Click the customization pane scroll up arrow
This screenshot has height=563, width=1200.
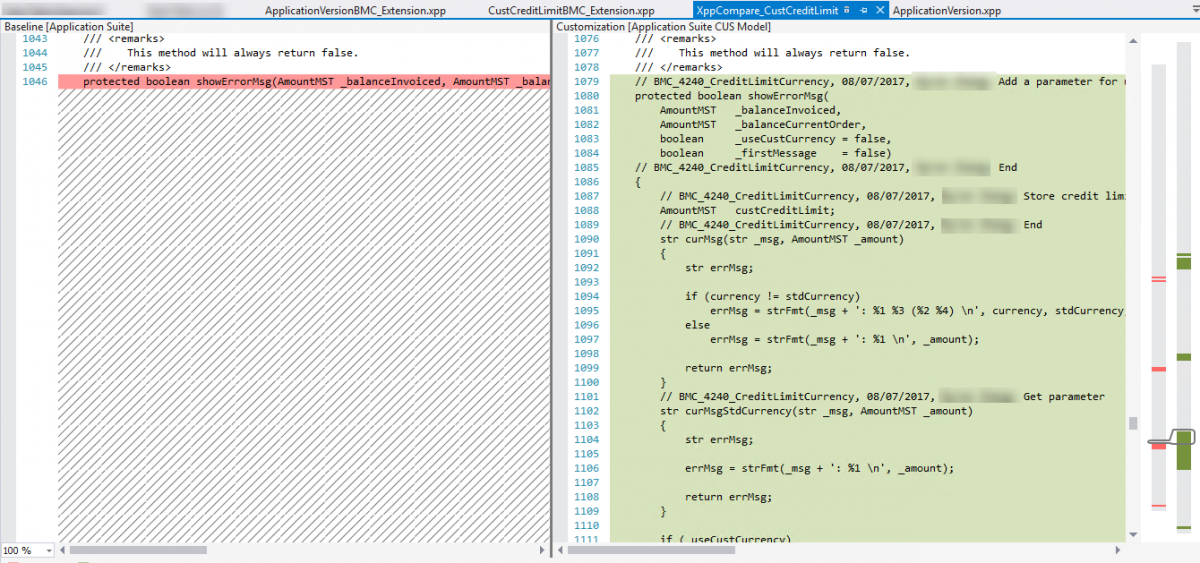pyautogui.click(x=1133, y=42)
